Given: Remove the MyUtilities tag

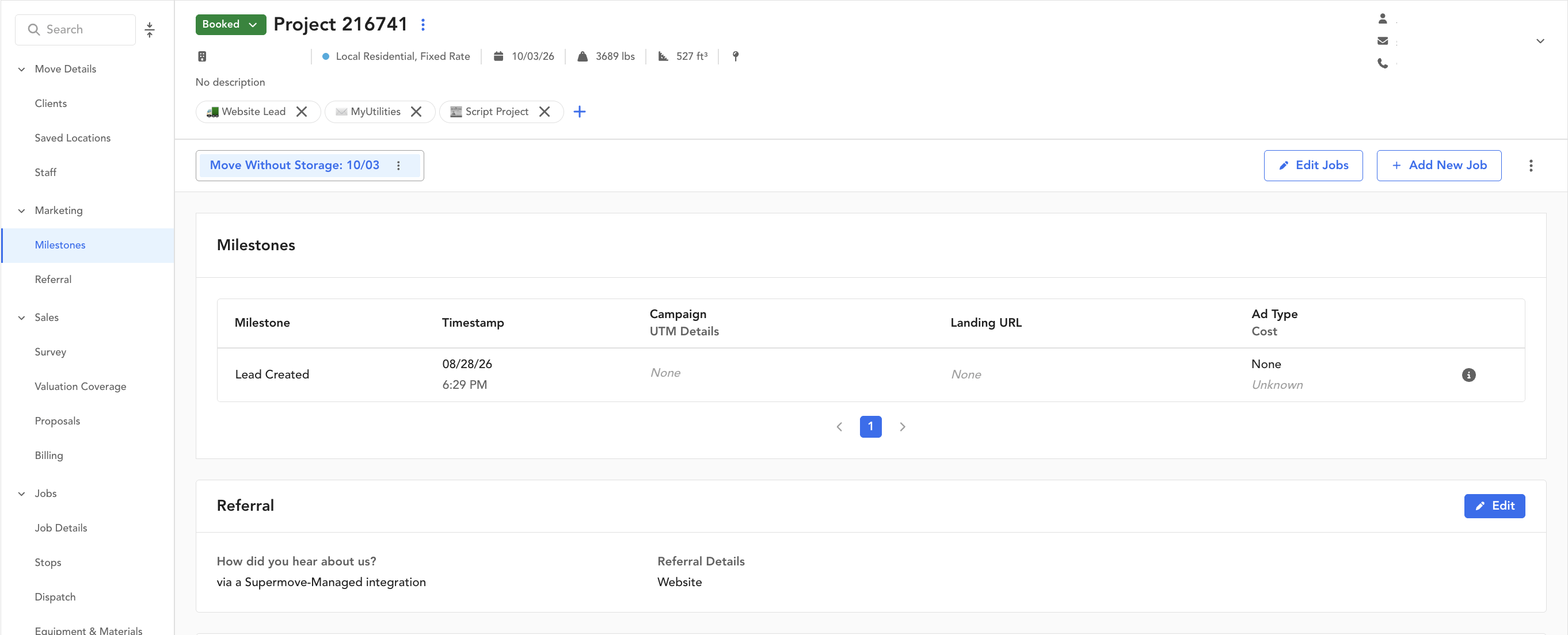Looking at the screenshot, I should [416, 112].
